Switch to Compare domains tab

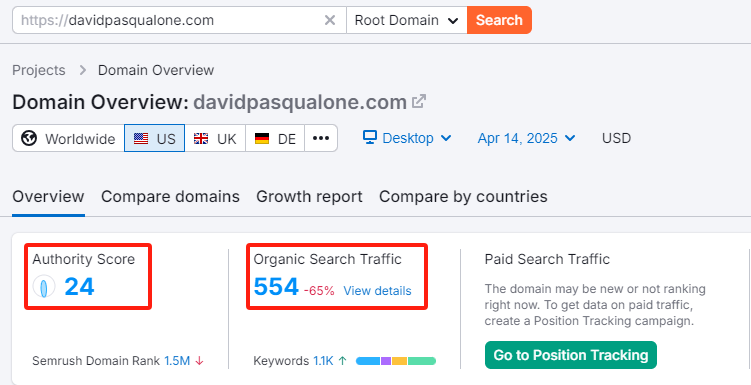coord(171,196)
